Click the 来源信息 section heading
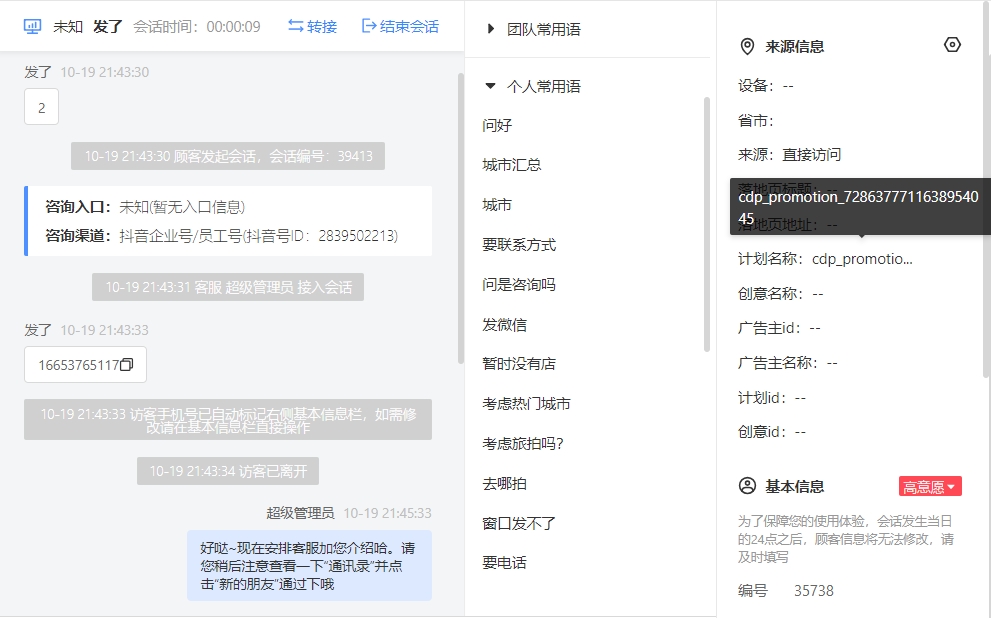Viewport: 991px width, 618px height. pos(794,47)
